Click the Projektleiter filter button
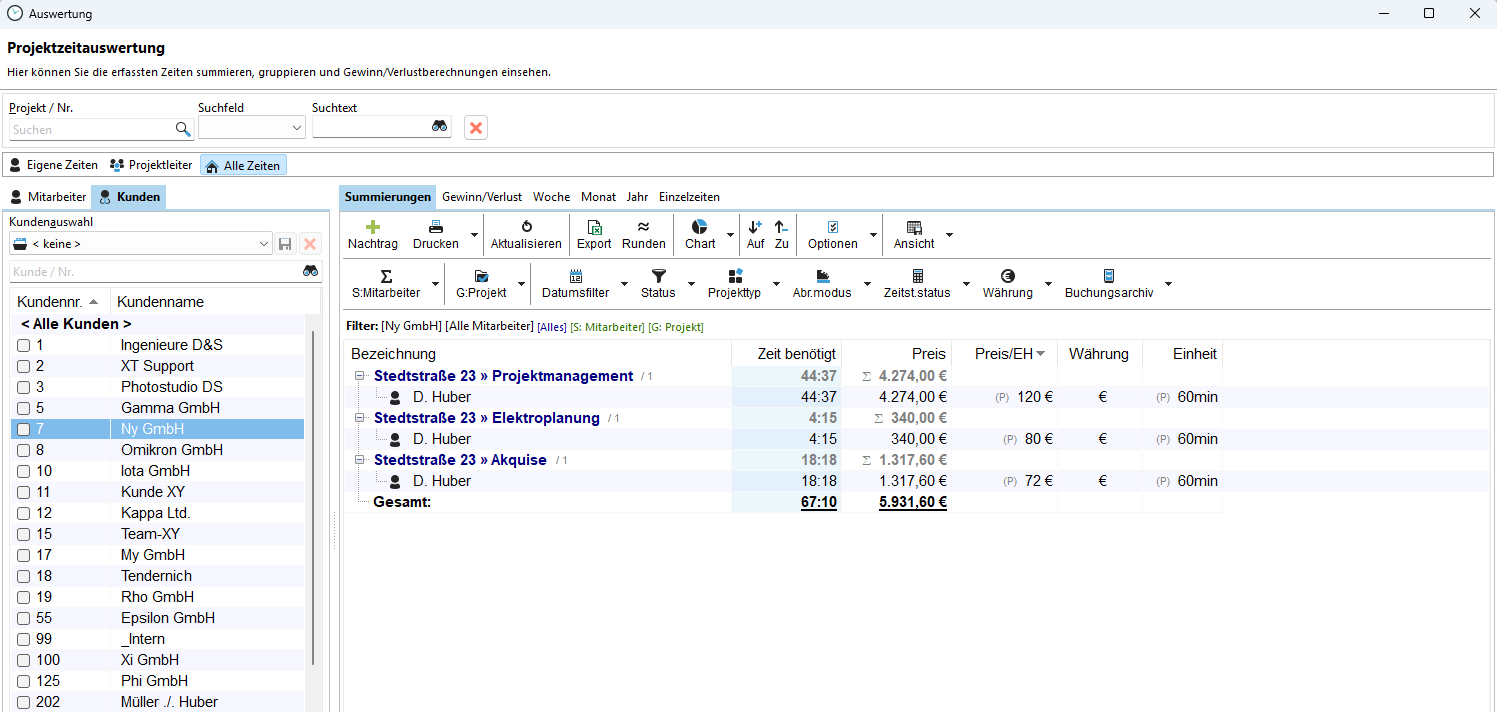This screenshot has height=712, width=1497. 151,165
